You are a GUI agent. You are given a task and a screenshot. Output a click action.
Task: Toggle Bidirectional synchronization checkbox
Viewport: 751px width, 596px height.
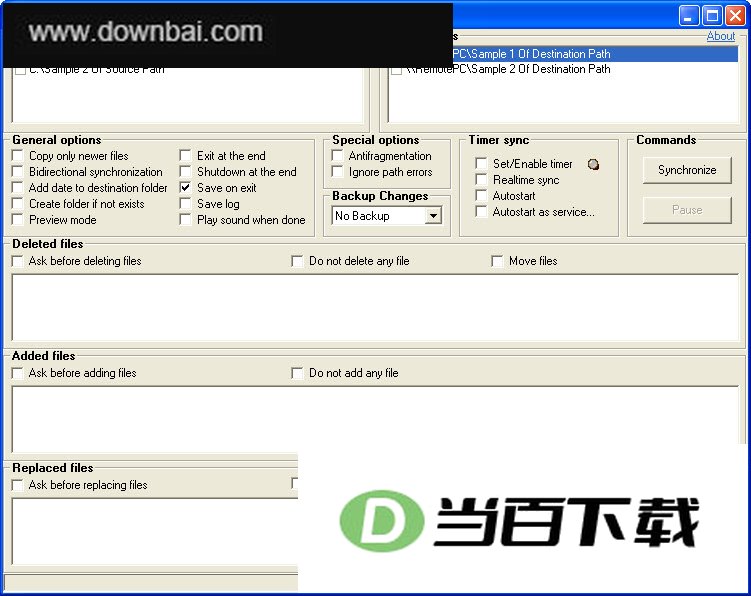click(x=18, y=172)
